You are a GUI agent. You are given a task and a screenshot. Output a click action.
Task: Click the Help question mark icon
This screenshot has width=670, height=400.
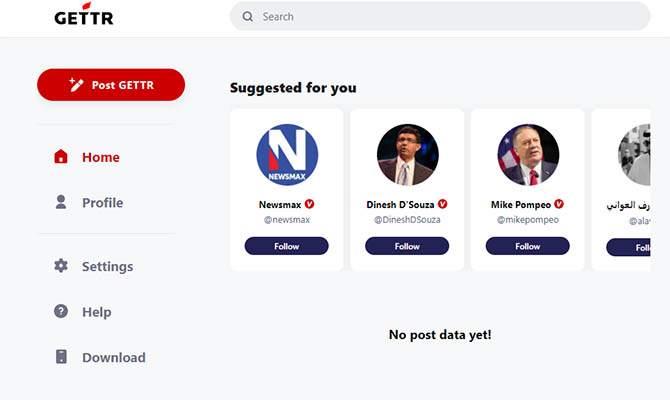coord(61,312)
